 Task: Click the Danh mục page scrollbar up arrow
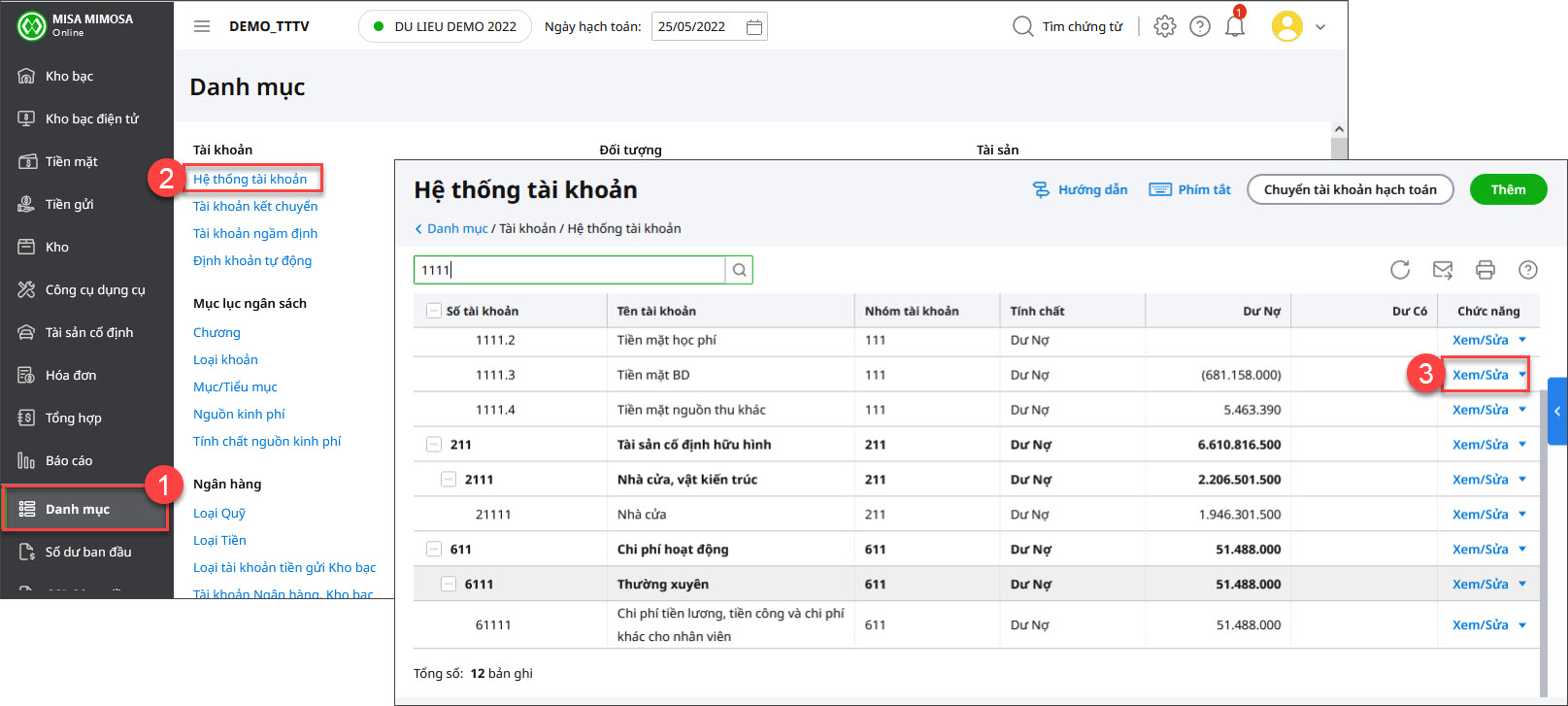[1339, 129]
